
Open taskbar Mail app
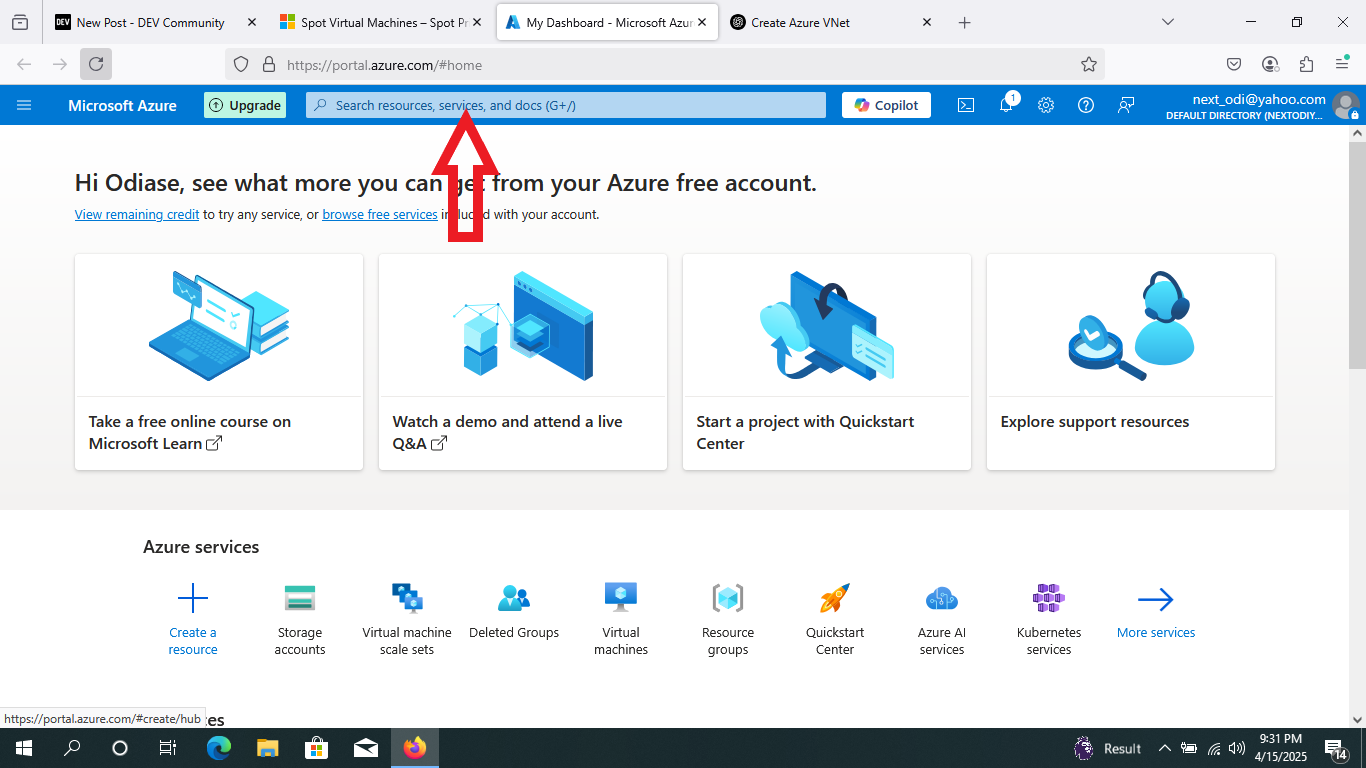coord(365,748)
